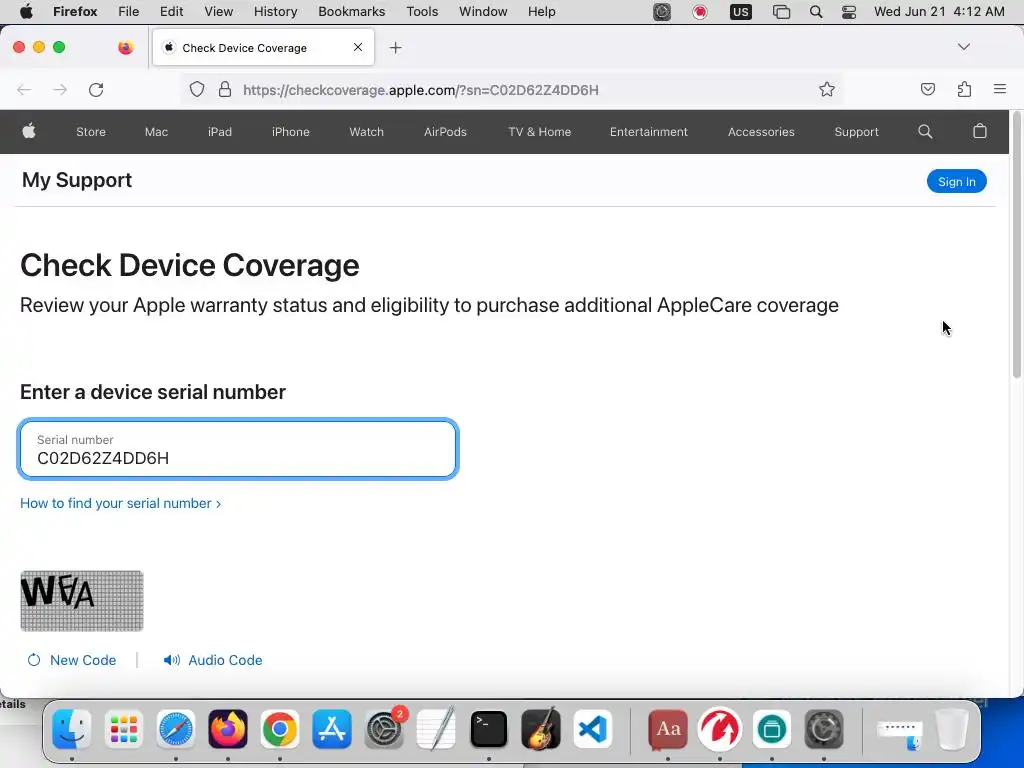The image size is (1024, 768).
Task: Request a New Code captcha
Action: tap(72, 660)
